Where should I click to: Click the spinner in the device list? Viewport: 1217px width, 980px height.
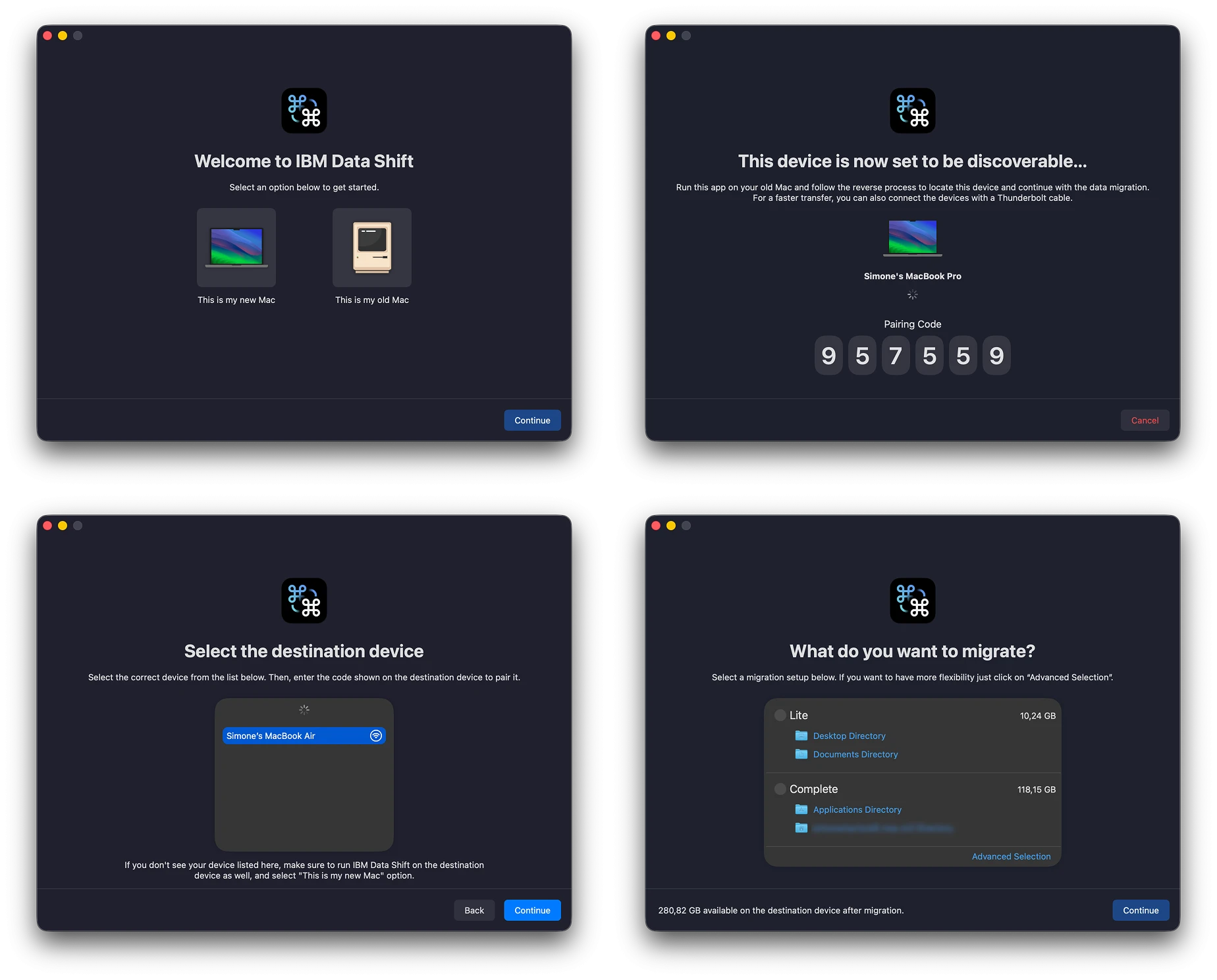pos(304,709)
